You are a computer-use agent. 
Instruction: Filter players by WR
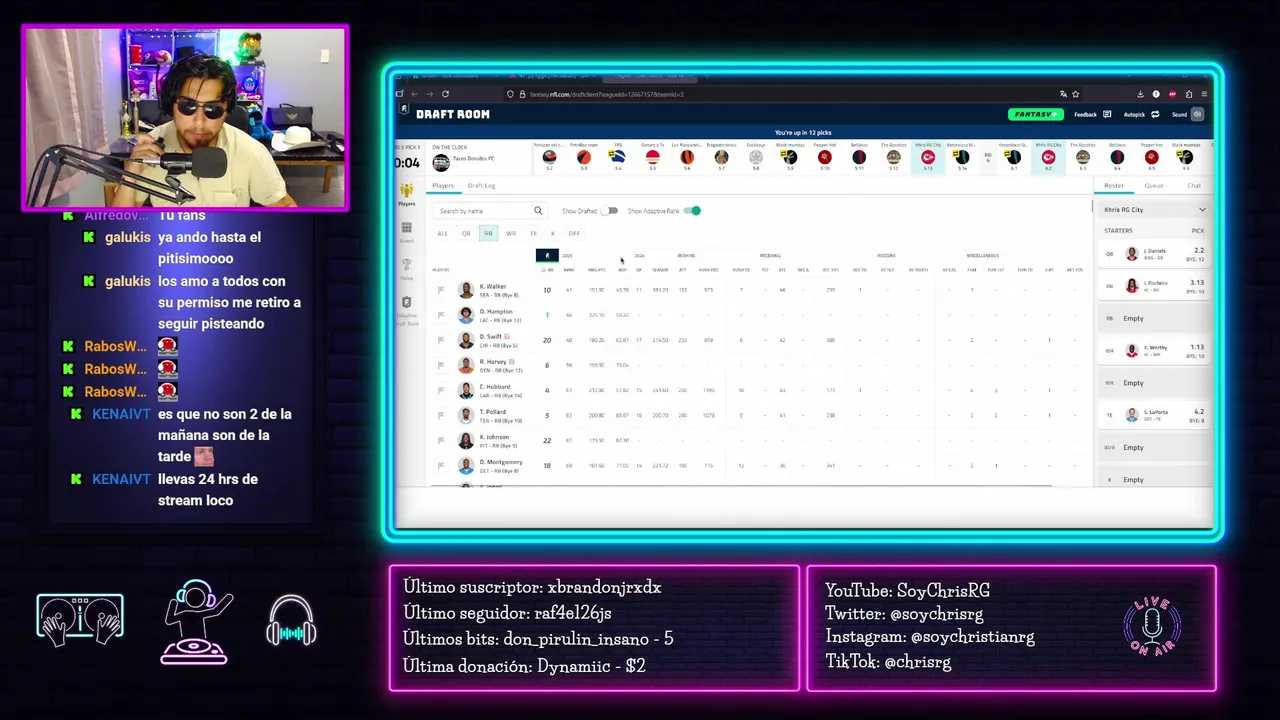point(511,233)
